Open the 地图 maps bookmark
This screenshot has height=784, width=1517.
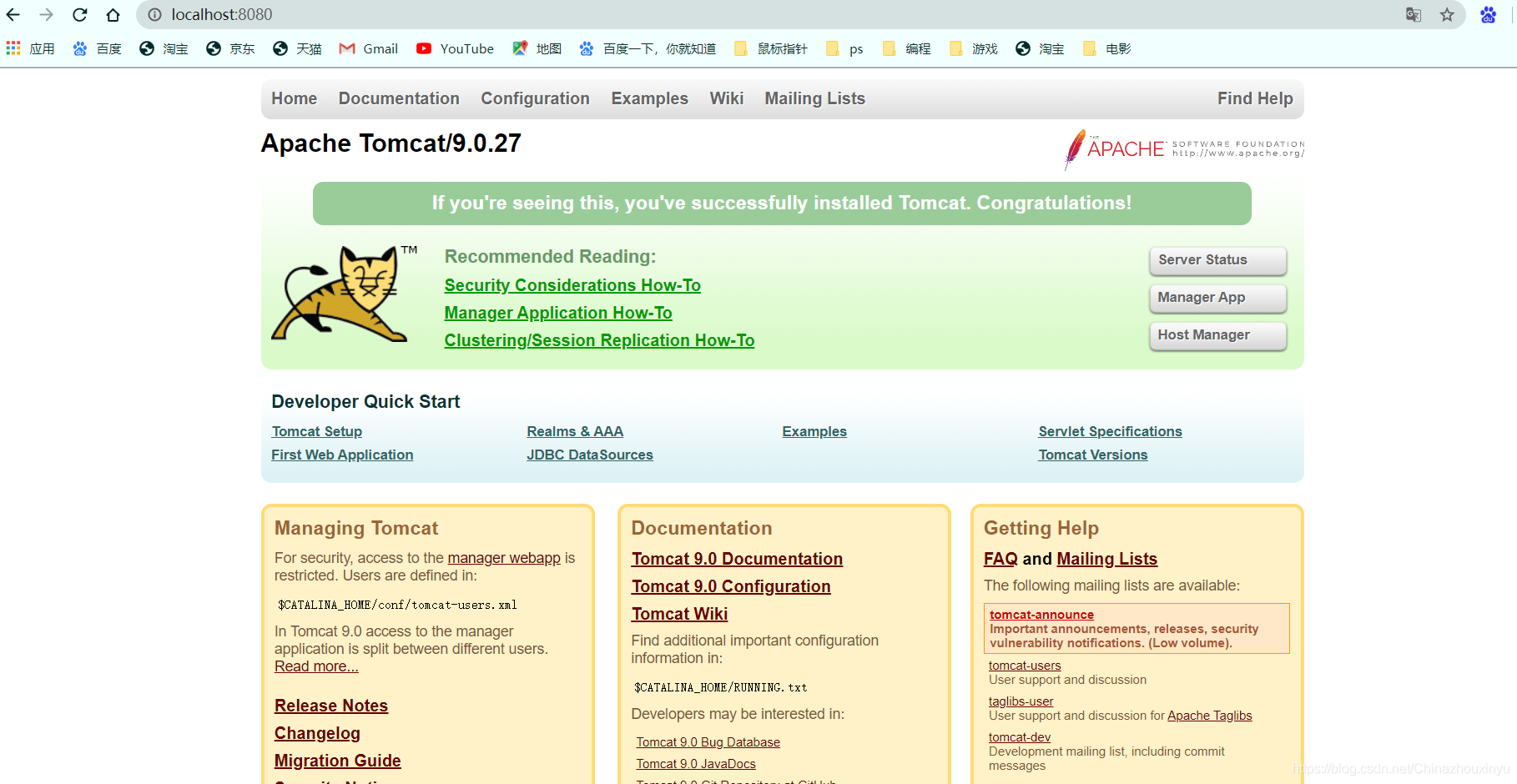(537, 49)
